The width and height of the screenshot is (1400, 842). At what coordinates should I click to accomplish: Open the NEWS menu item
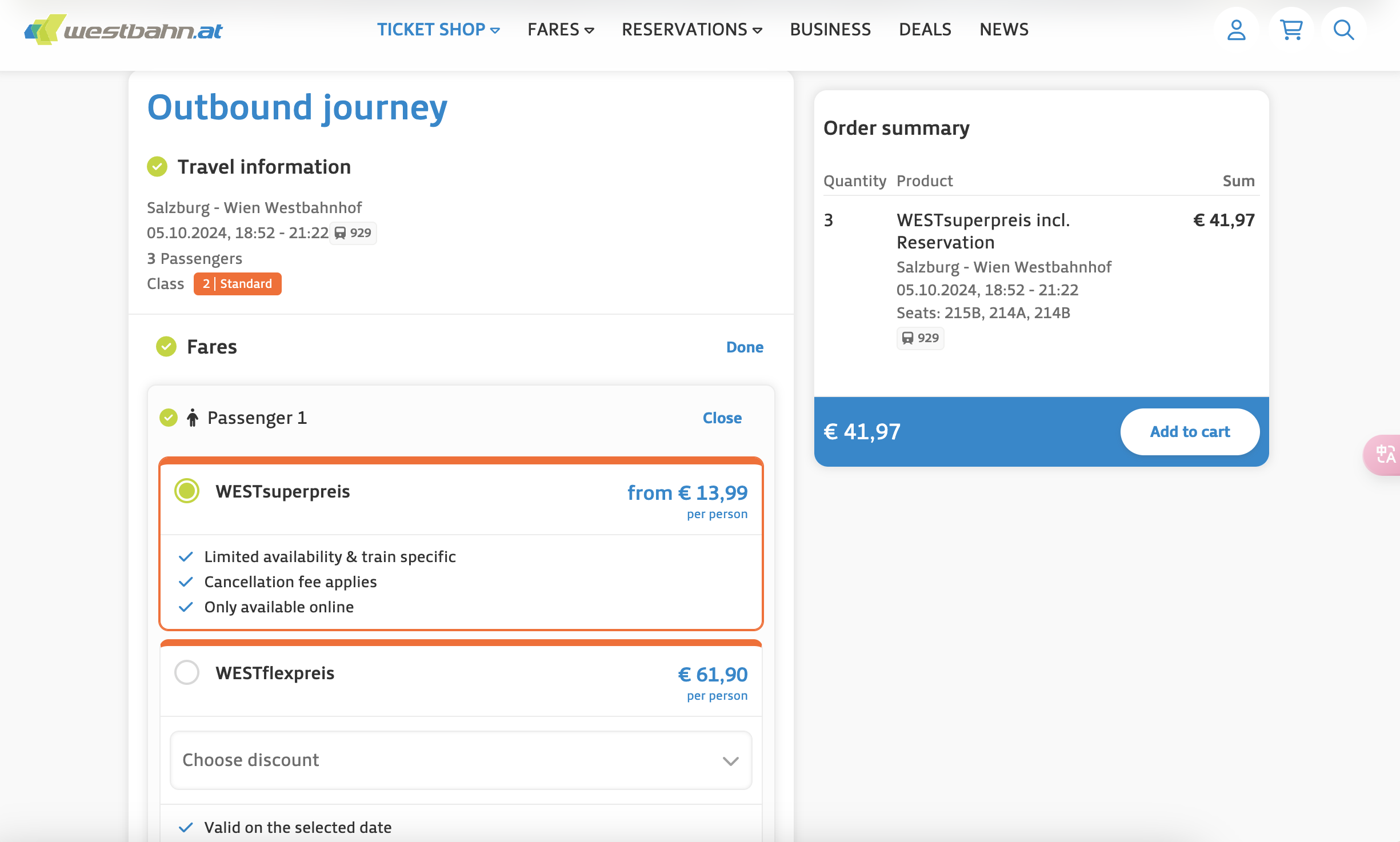click(1004, 30)
